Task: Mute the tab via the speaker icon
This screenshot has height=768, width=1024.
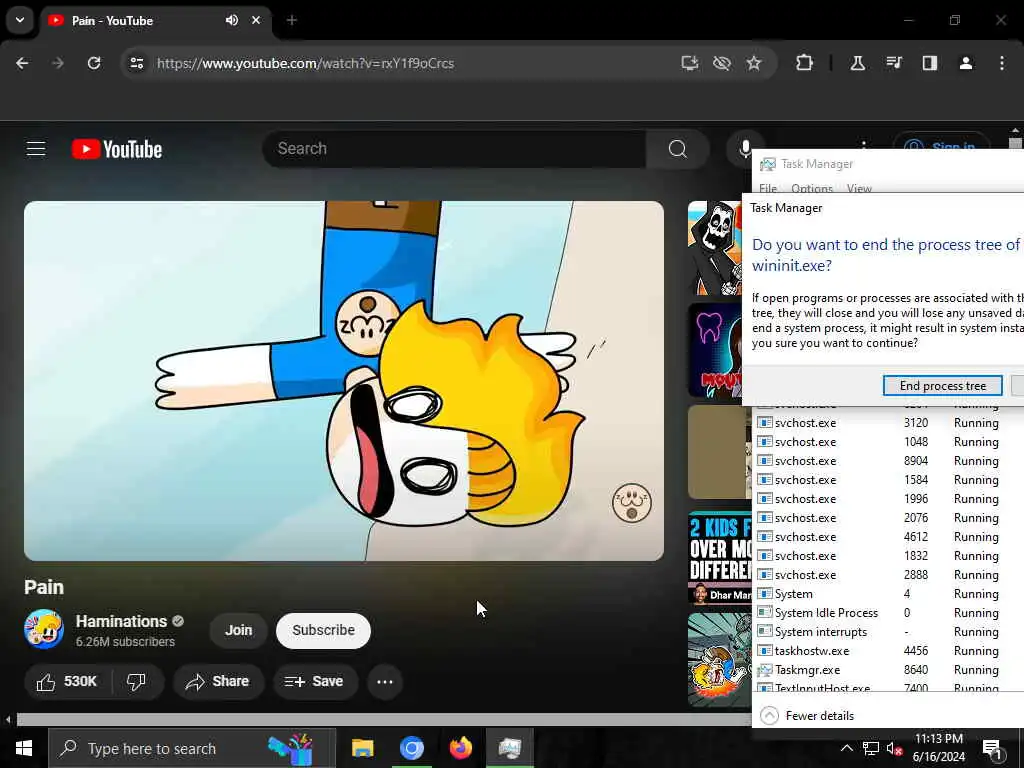Action: (232, 20)
